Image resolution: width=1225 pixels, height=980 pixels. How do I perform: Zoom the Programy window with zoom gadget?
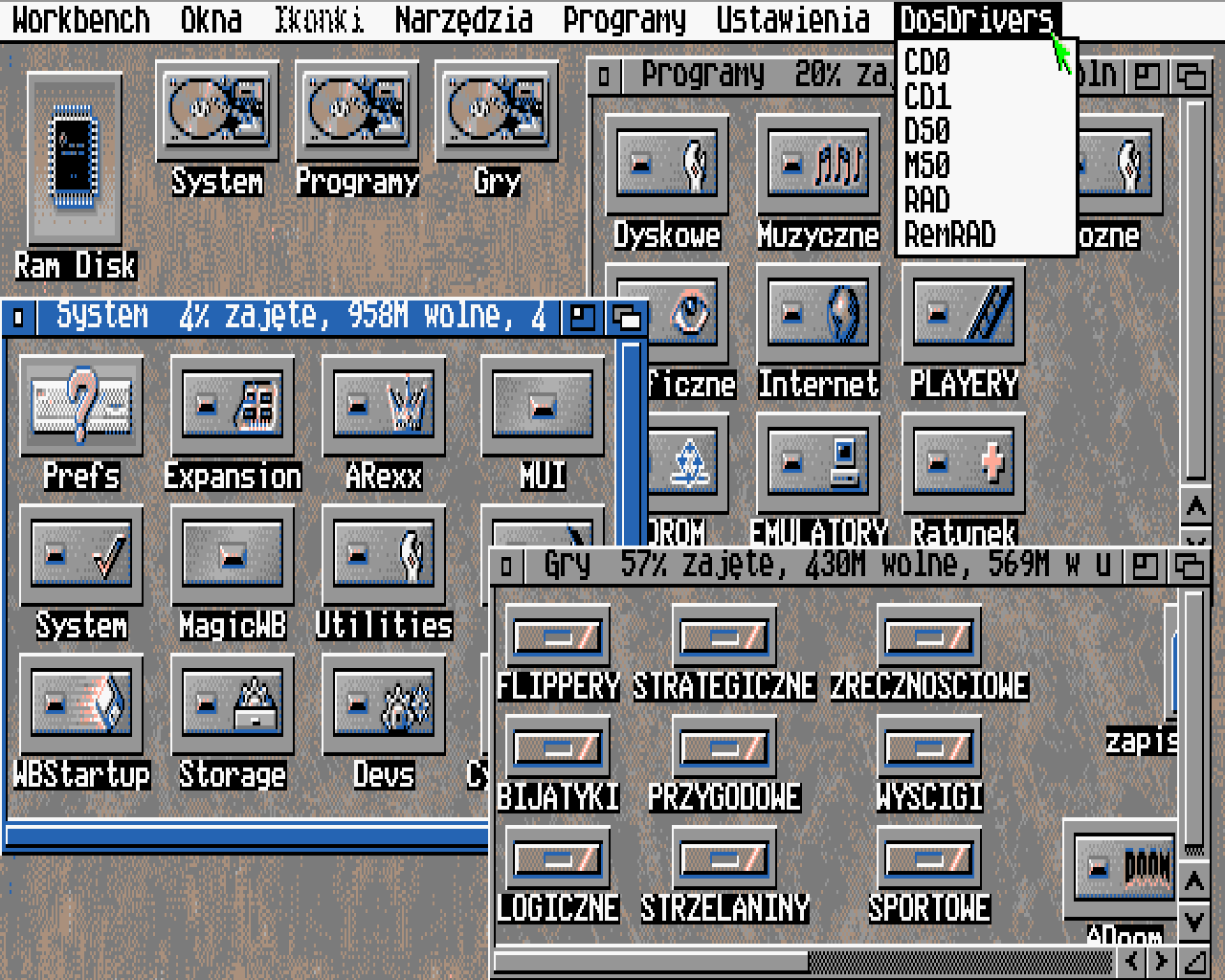point(1146,76)
